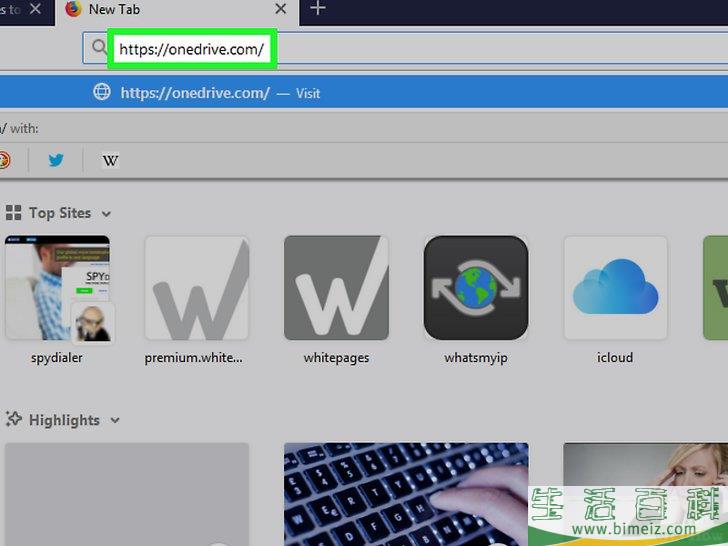Search with the Wikipedia search engine icon
Image resolution: width=728 pixels, height=546 pixels.
[x=110, y=161]
